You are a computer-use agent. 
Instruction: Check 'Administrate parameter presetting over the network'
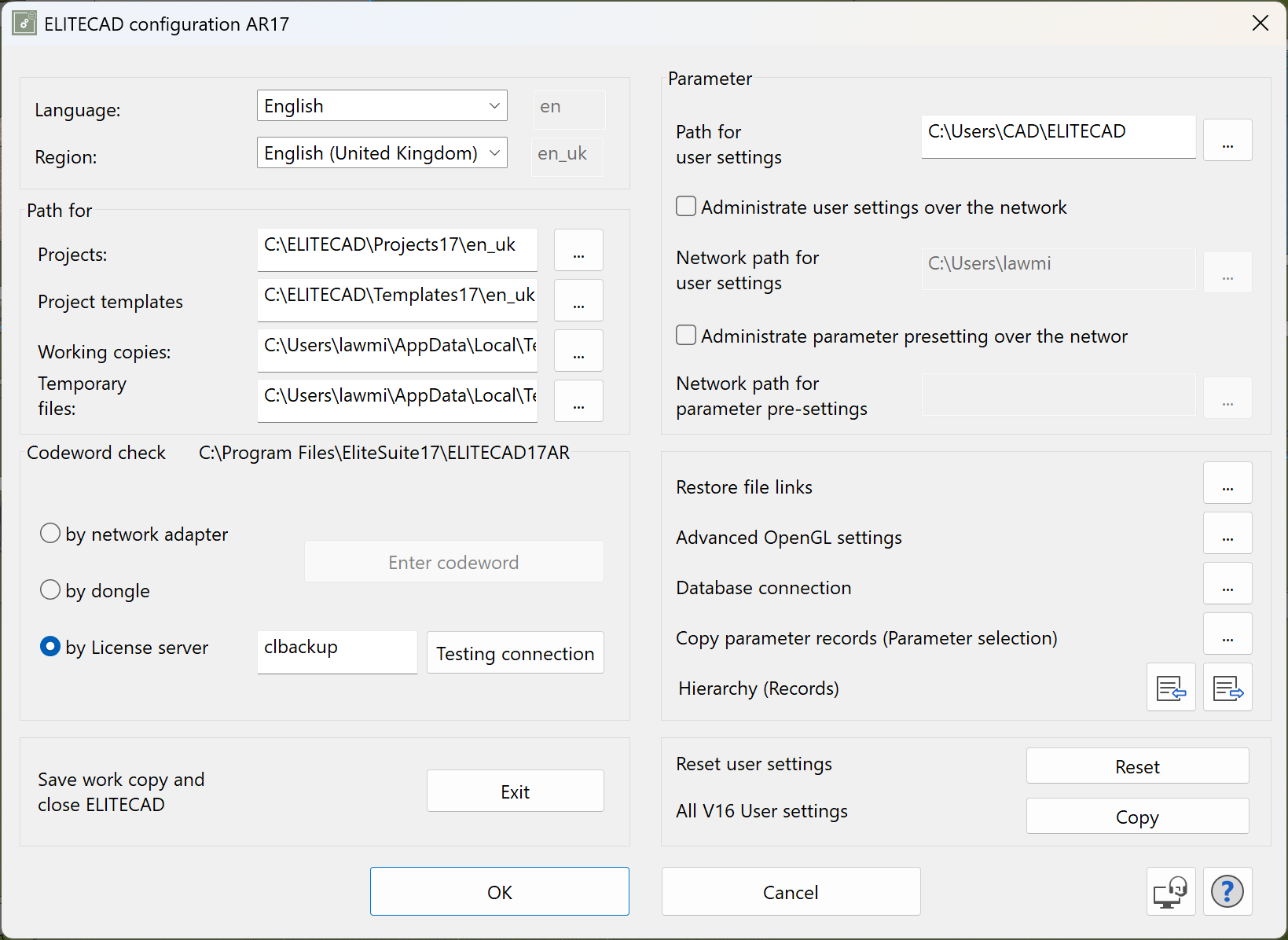pyautogui.click(x=685, y=335)
